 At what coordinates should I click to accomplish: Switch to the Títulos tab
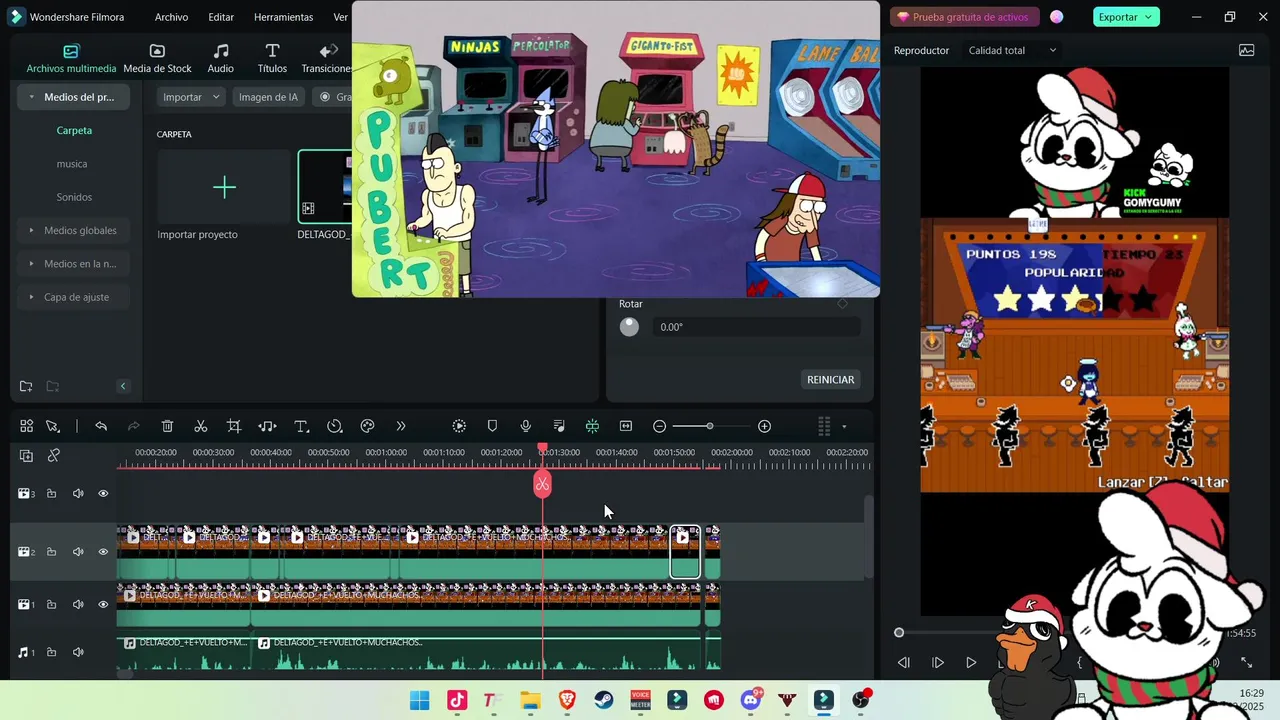(x=272, y=59)
